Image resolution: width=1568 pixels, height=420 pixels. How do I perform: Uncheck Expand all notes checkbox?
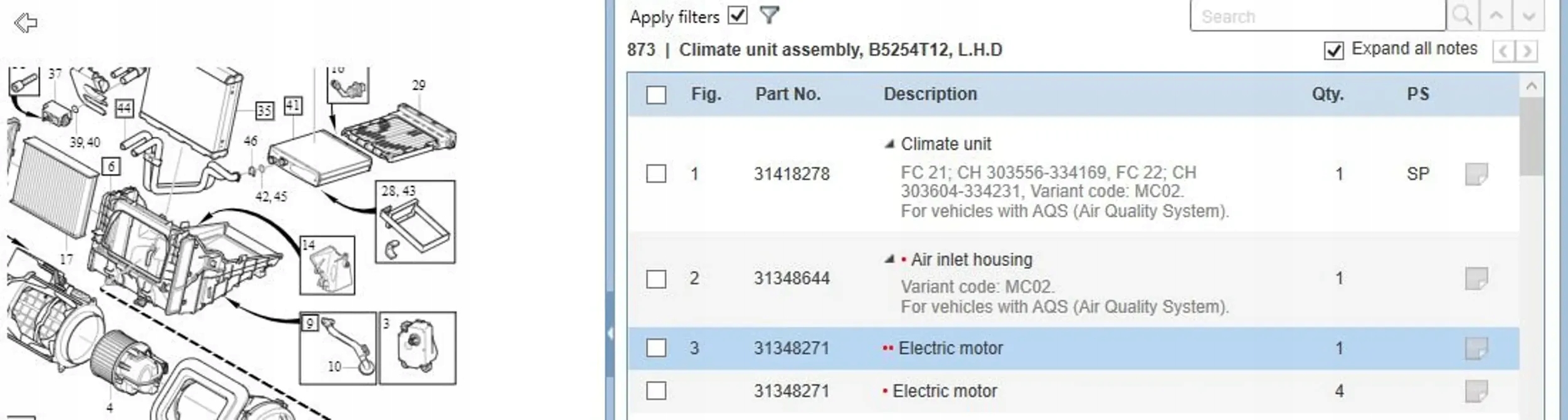point(1333,50)
